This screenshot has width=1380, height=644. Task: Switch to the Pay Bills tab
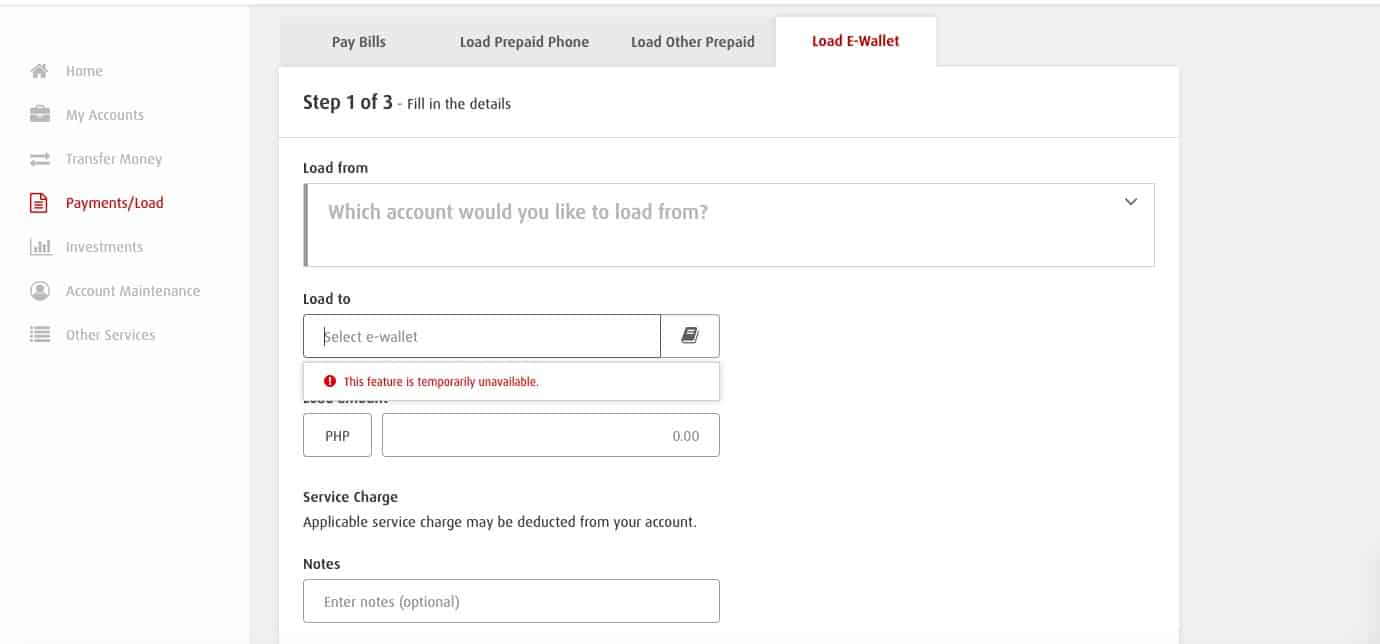(359, 42)
